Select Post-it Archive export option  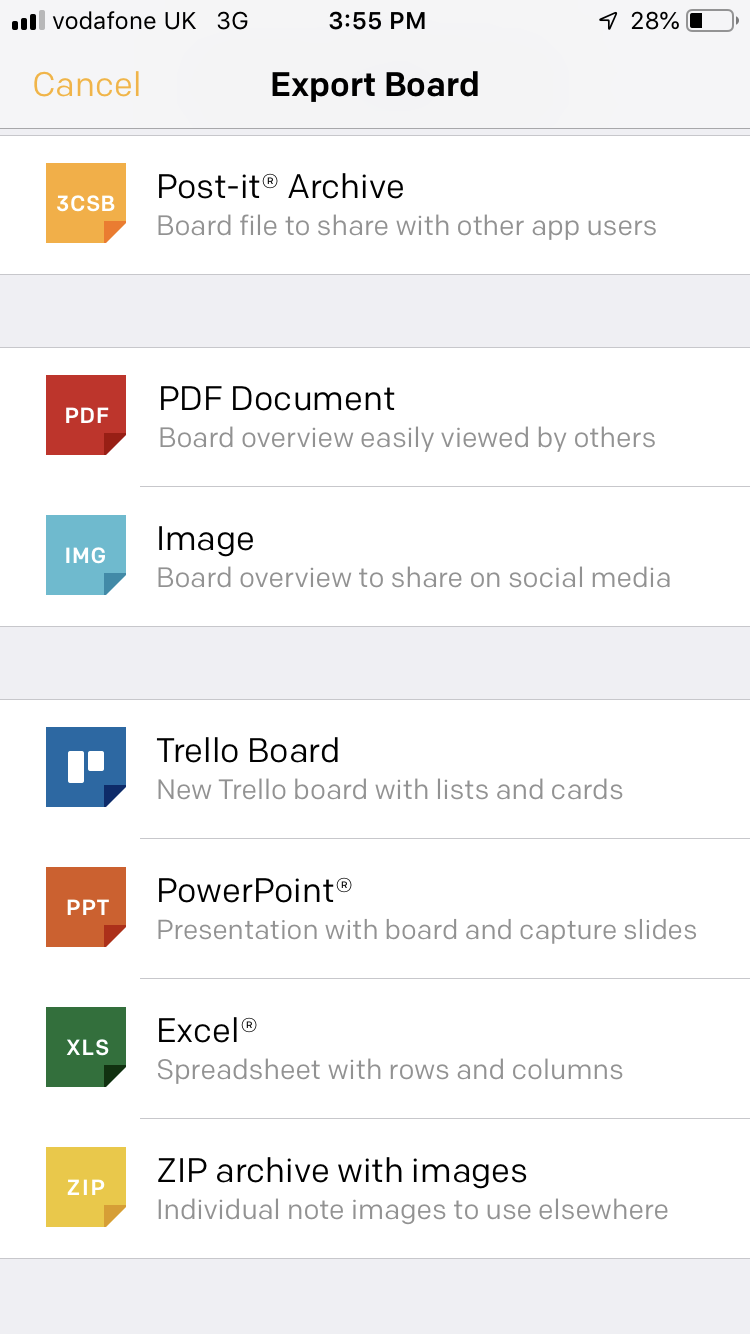pos(406,205)
